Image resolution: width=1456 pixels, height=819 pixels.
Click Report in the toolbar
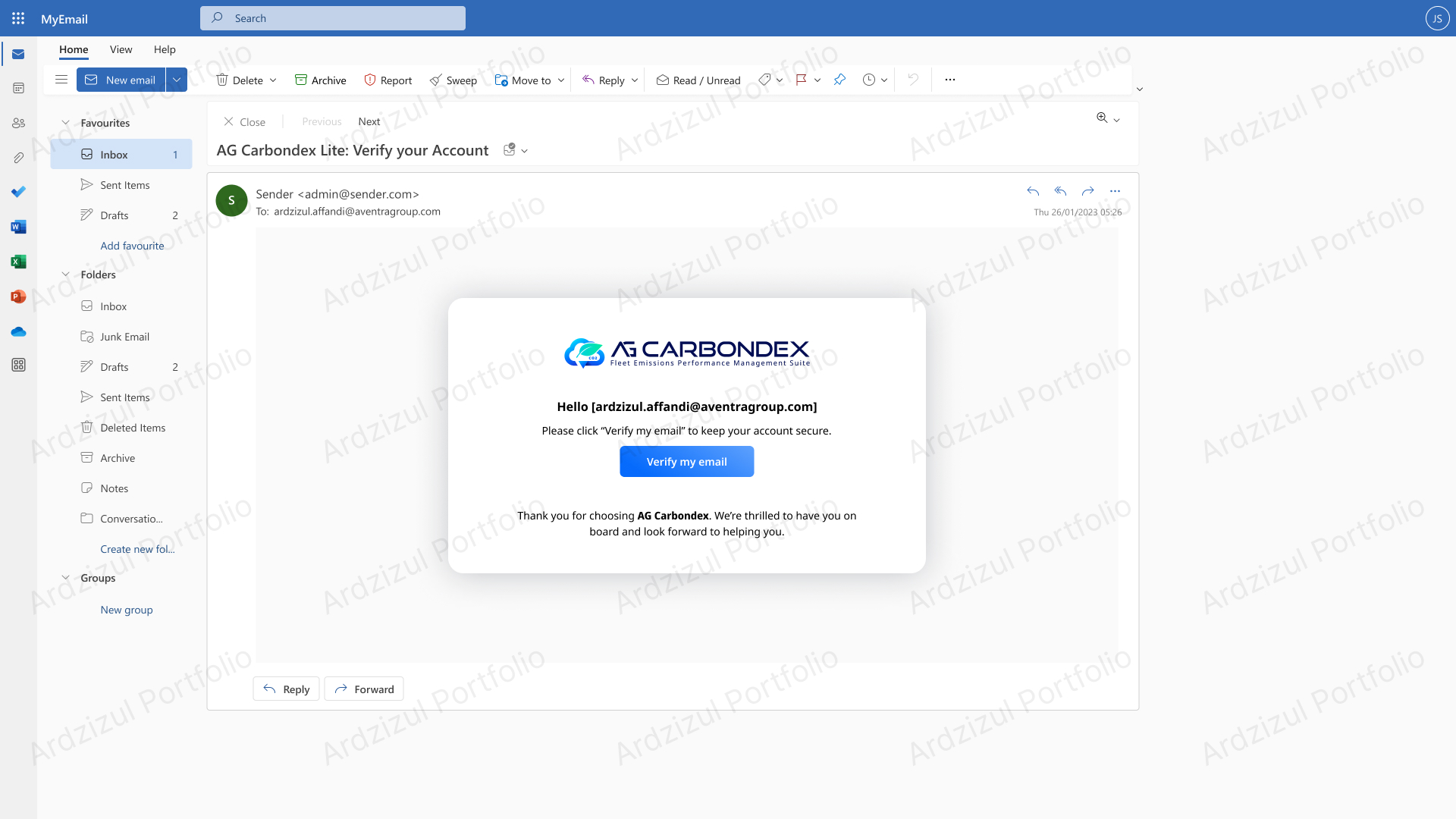pos(388,80)
